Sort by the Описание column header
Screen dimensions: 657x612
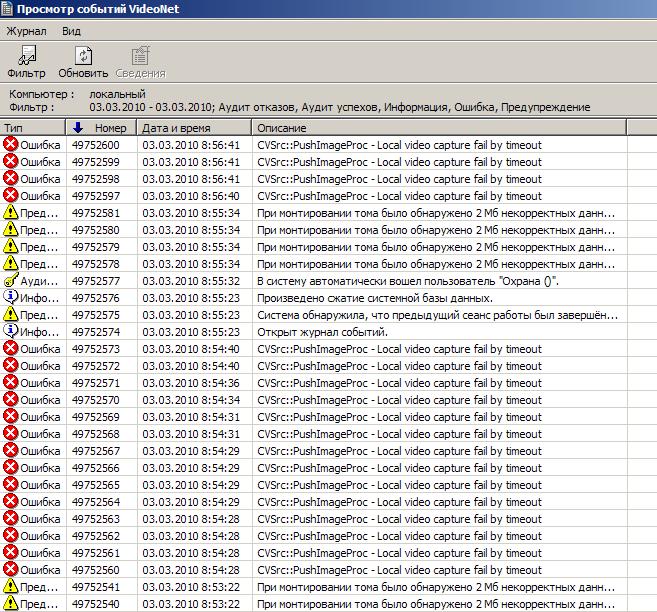pos(439,128)
